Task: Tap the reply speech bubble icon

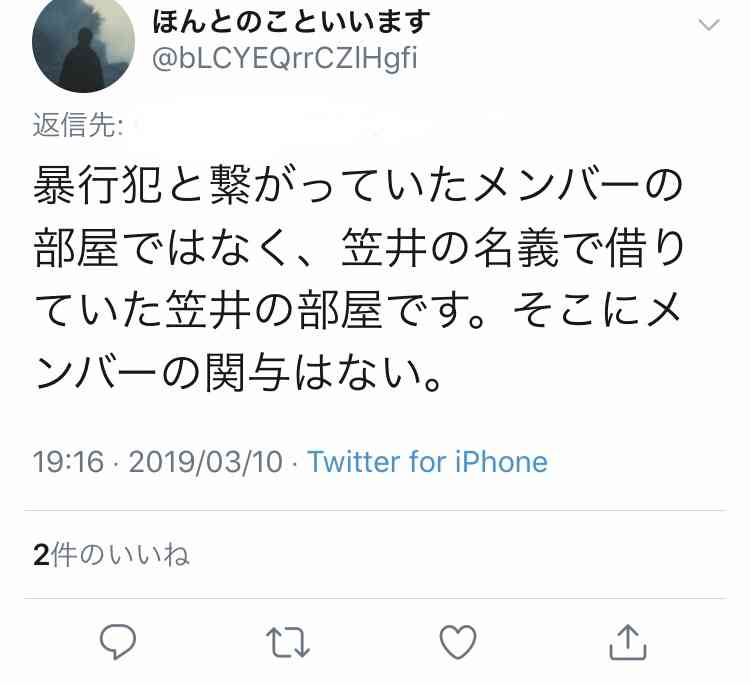Action: click(x=118, y=642)
